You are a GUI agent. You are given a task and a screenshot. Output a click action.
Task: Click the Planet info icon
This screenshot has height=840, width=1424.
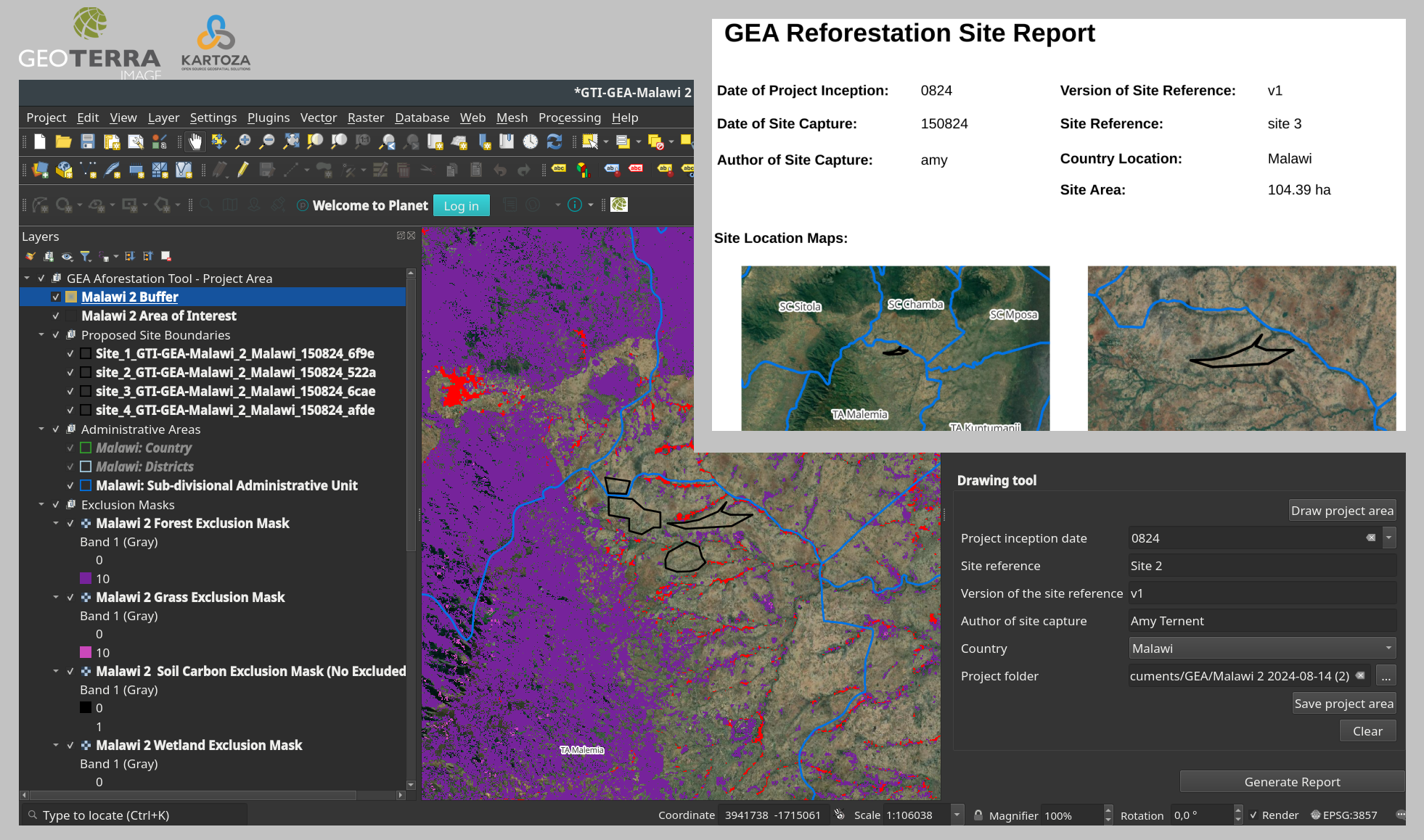[x=575, y=205]
